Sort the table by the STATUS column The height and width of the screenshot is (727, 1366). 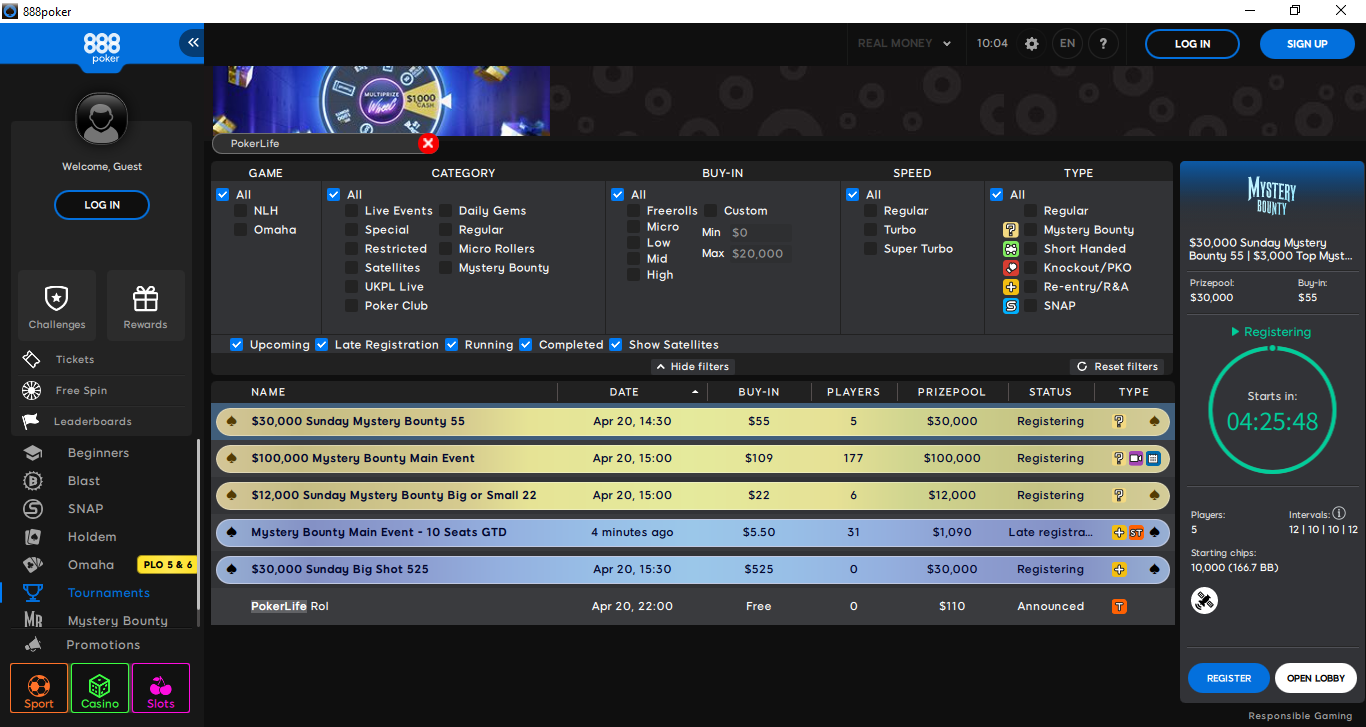[1050, 392]
